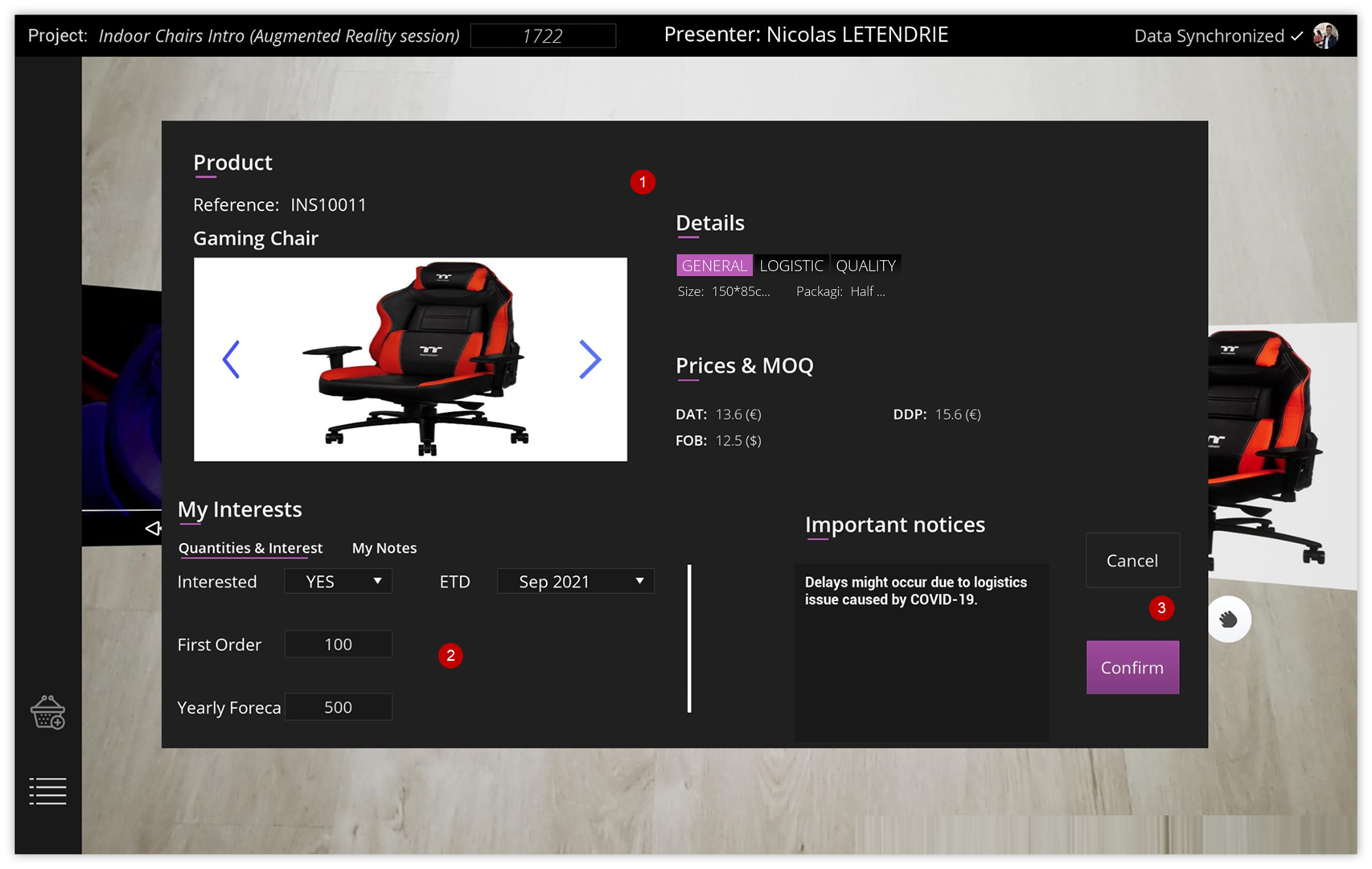This screenshot has height=869, width=1372.
Task: Click the presenter avatar in top bar
Action: pyautogui.click(x=1325, y=35)
